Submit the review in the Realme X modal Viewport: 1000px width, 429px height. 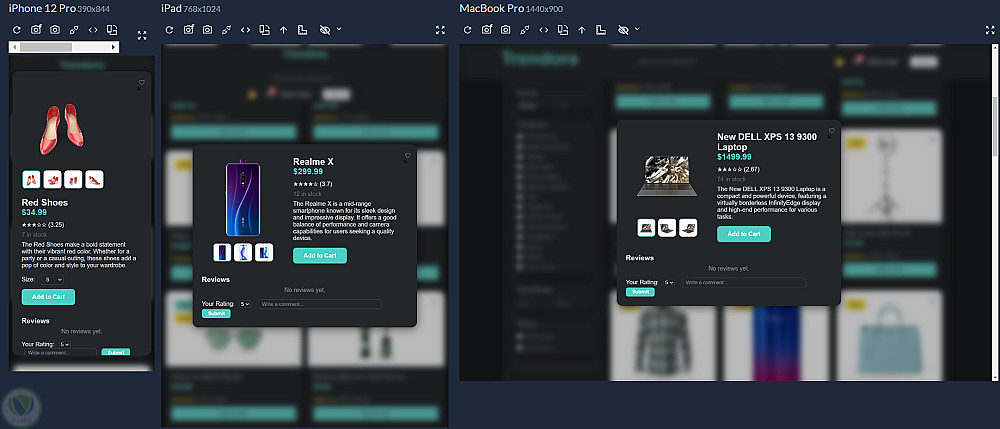(216, 313)
